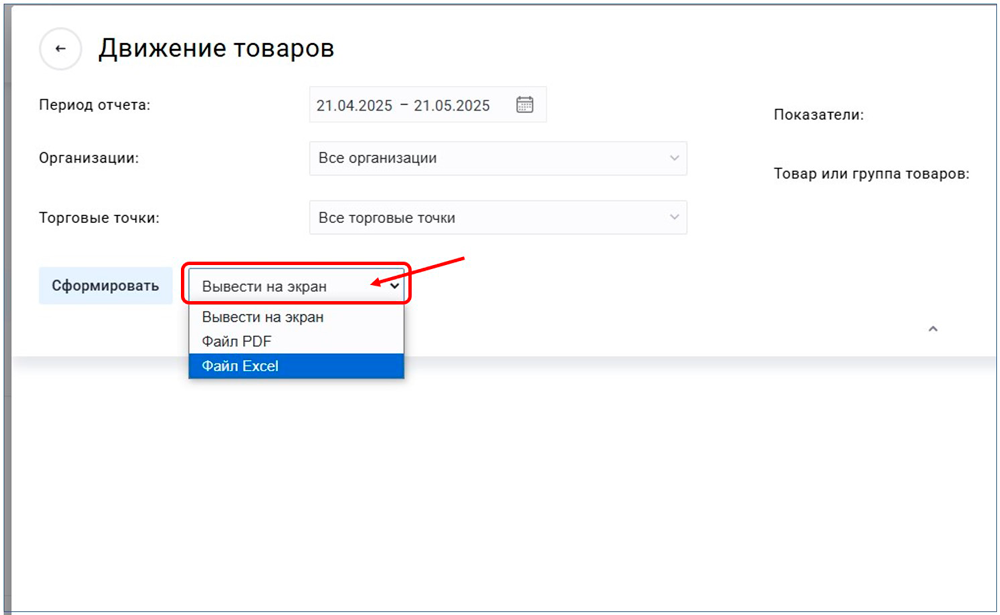Click the Период отчета label
The height and width of the screenshot is (615, 1000).
click(x=94, y=105)
